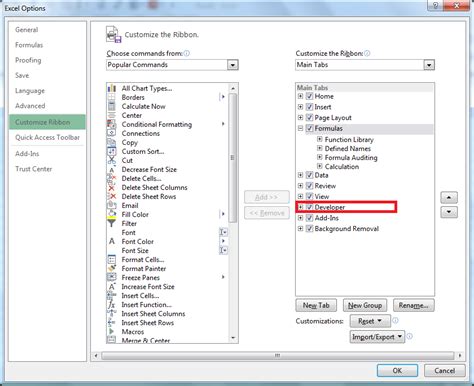Switch to the Proofing options page
This screenshot has height=386, width=474.
point(28,60)
